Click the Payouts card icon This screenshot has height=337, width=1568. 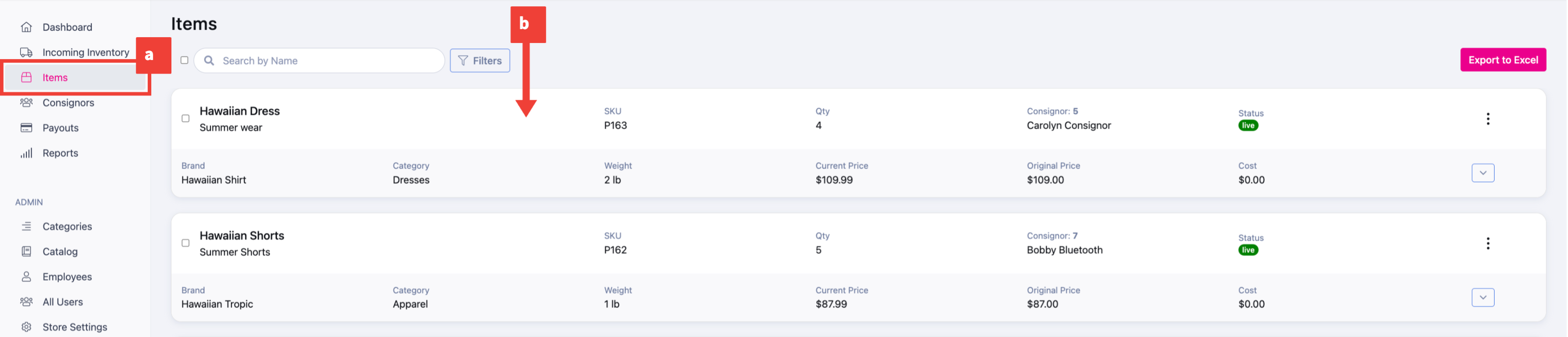[26, 128]
